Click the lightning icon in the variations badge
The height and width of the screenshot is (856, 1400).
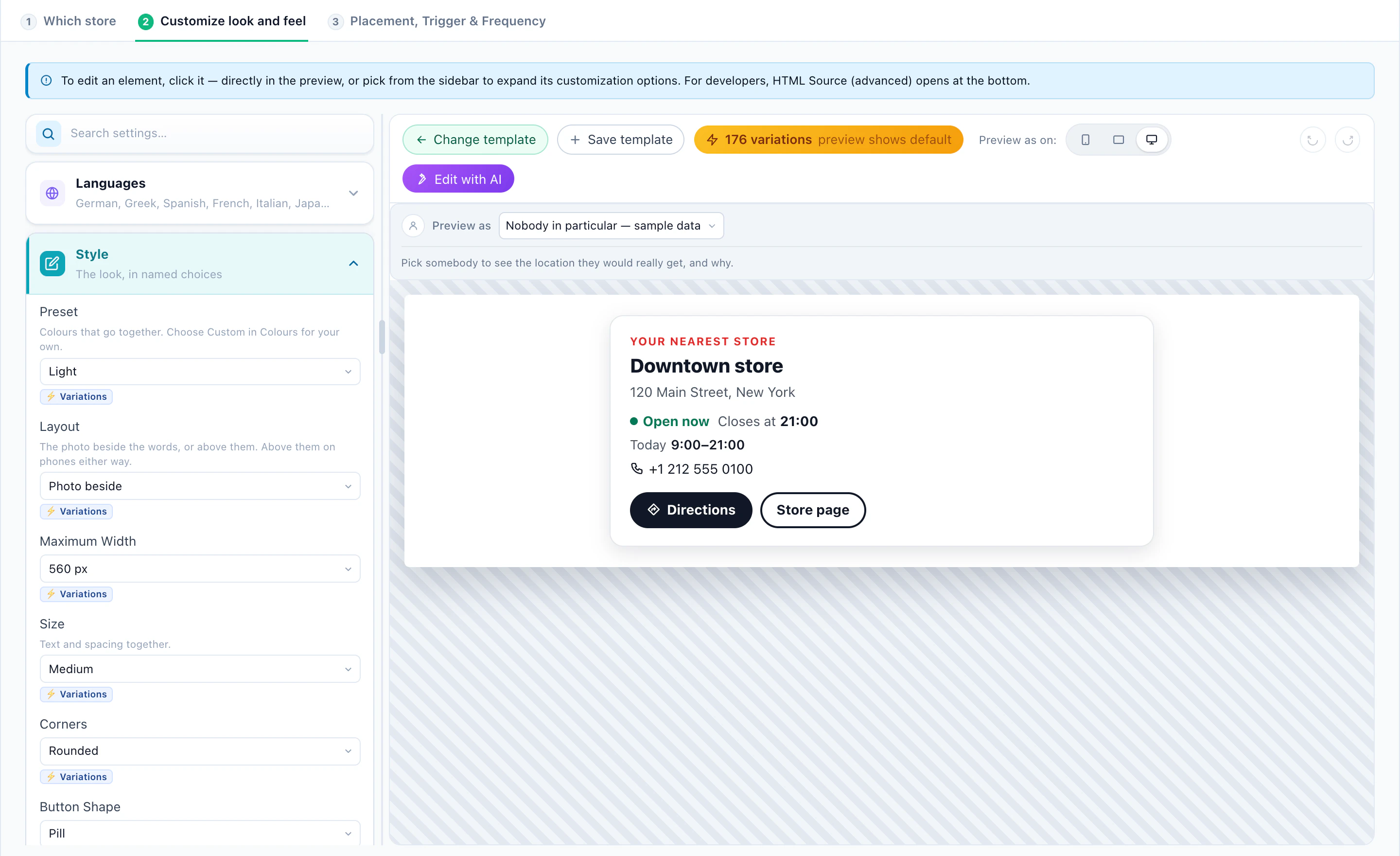coord(712,140)
